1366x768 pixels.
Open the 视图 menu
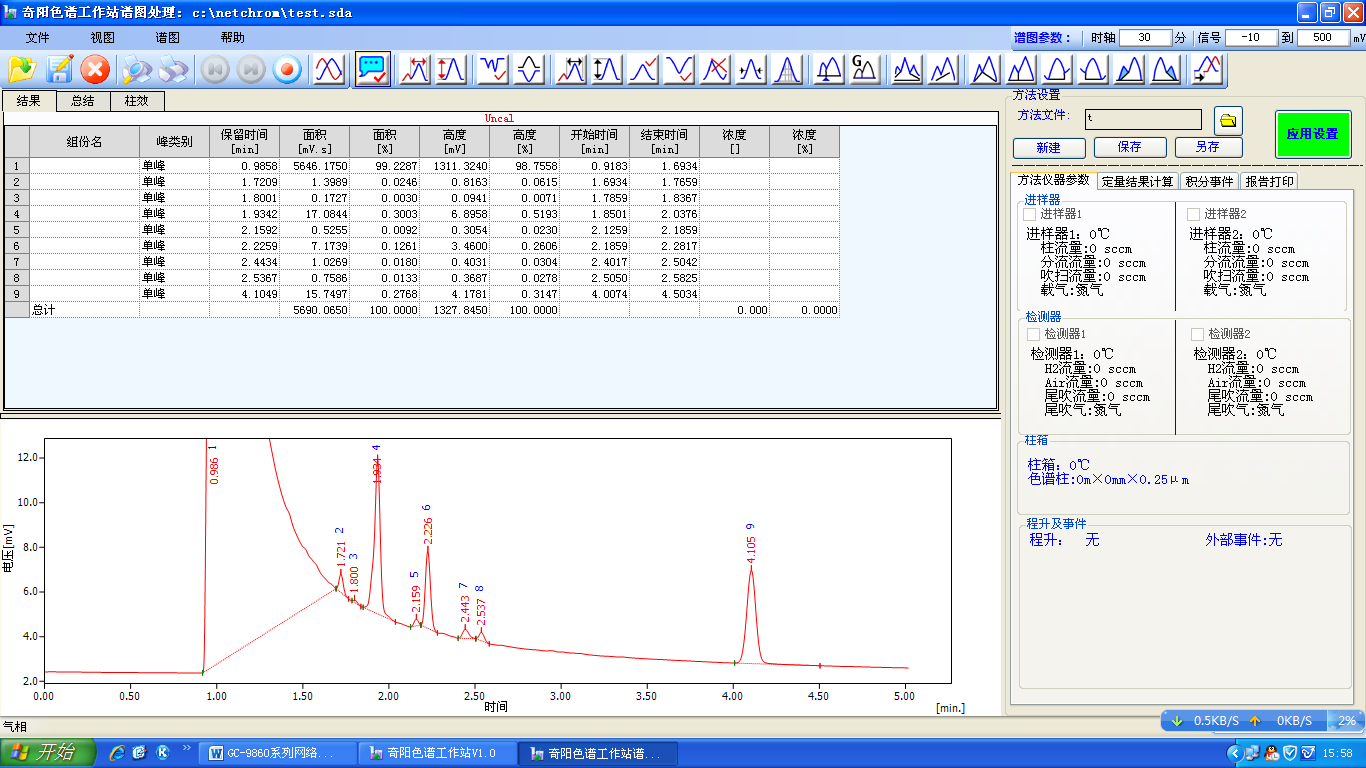tap(102, 38)
